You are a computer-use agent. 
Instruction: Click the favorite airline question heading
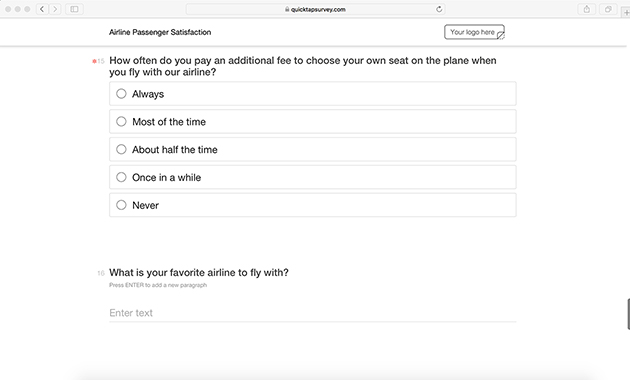point(199,273)
